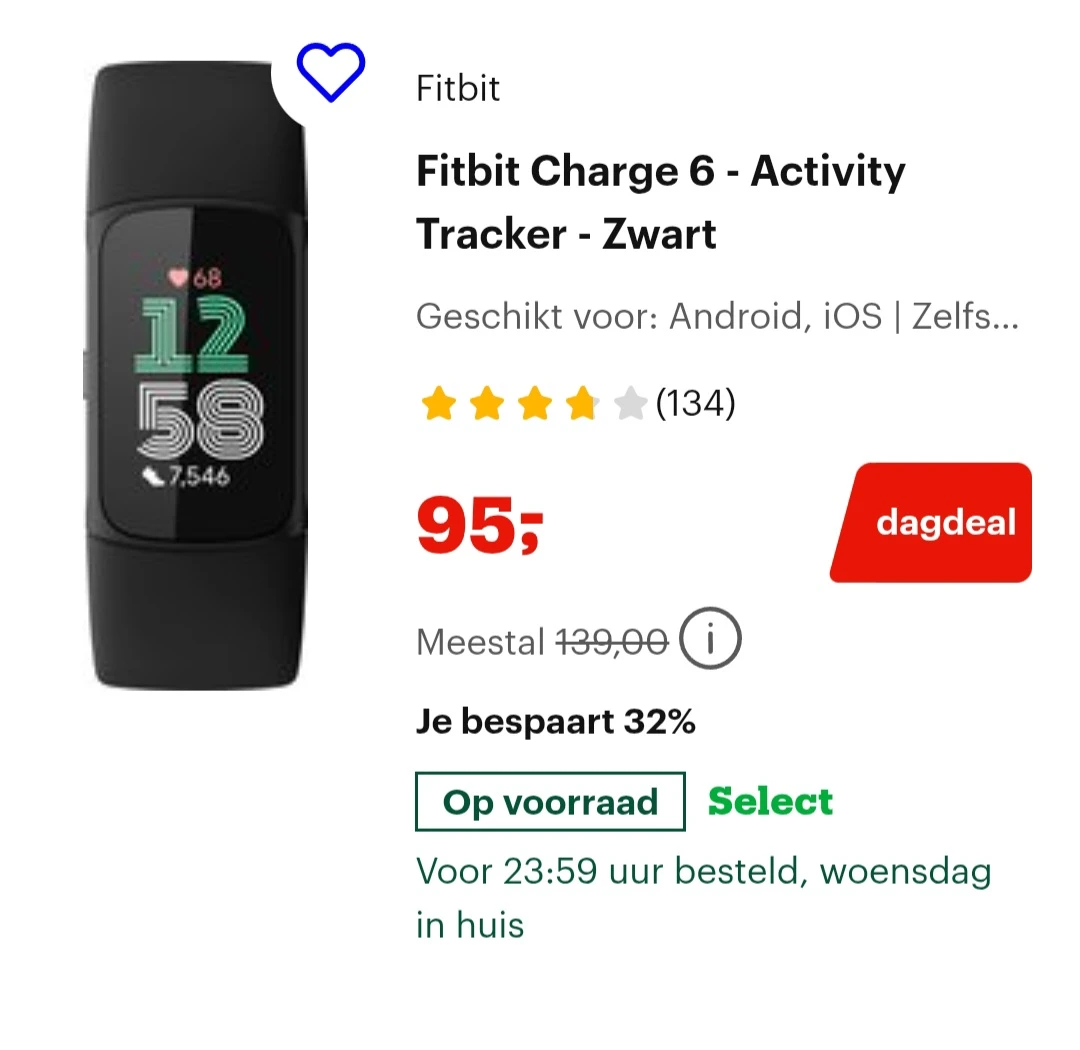This screenshot has height=1050, width=1080.
Task: Click the third yellow rating star
Action: [534, 404]
